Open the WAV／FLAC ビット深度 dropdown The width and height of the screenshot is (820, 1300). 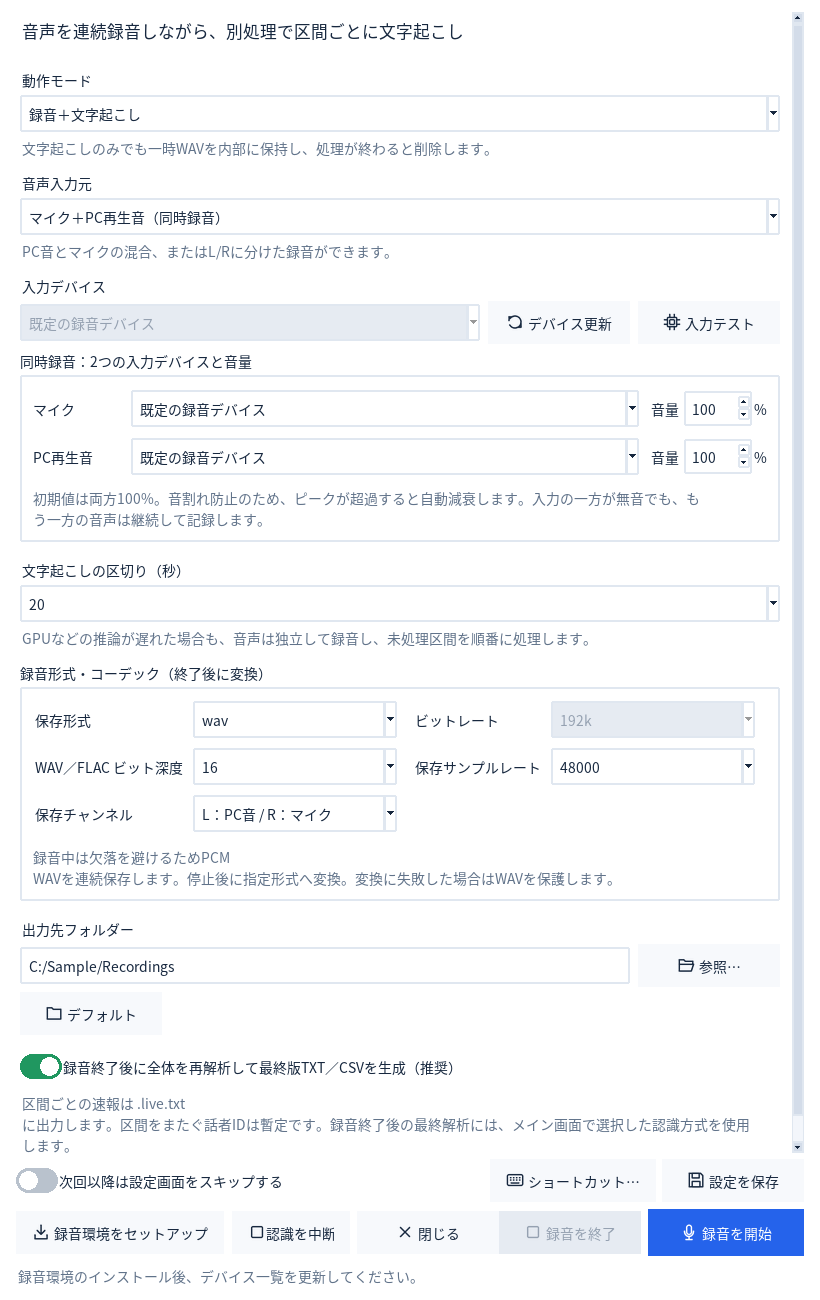[391, 767]
